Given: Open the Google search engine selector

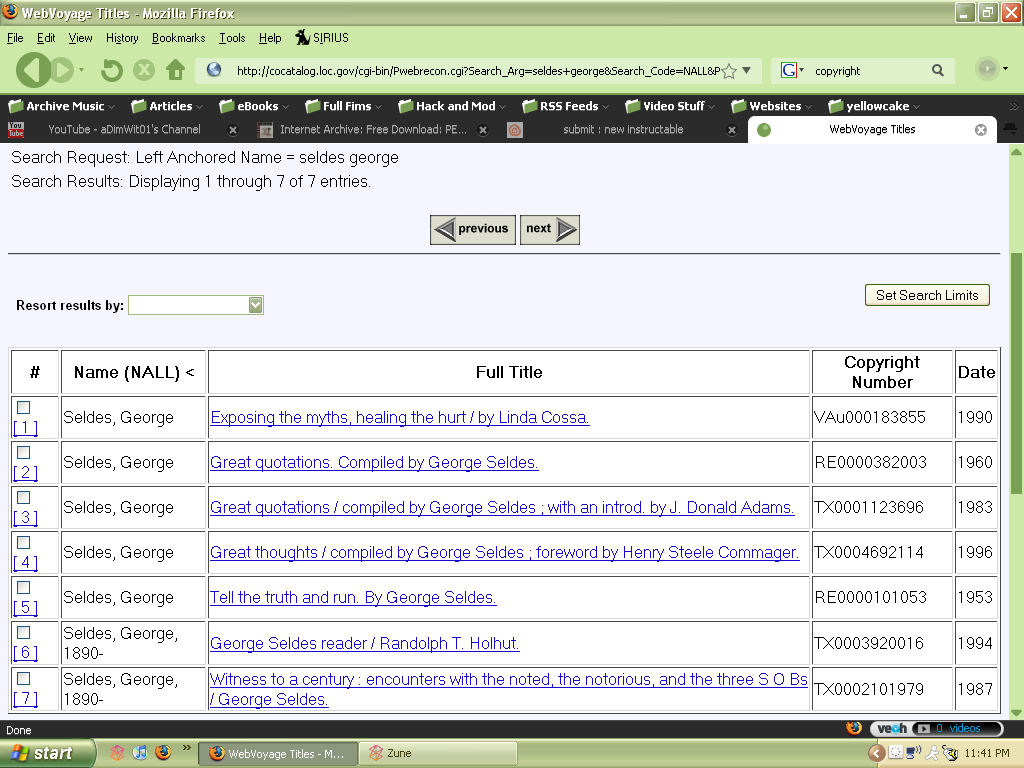Looking at the screenshot, I should (792, 71).
